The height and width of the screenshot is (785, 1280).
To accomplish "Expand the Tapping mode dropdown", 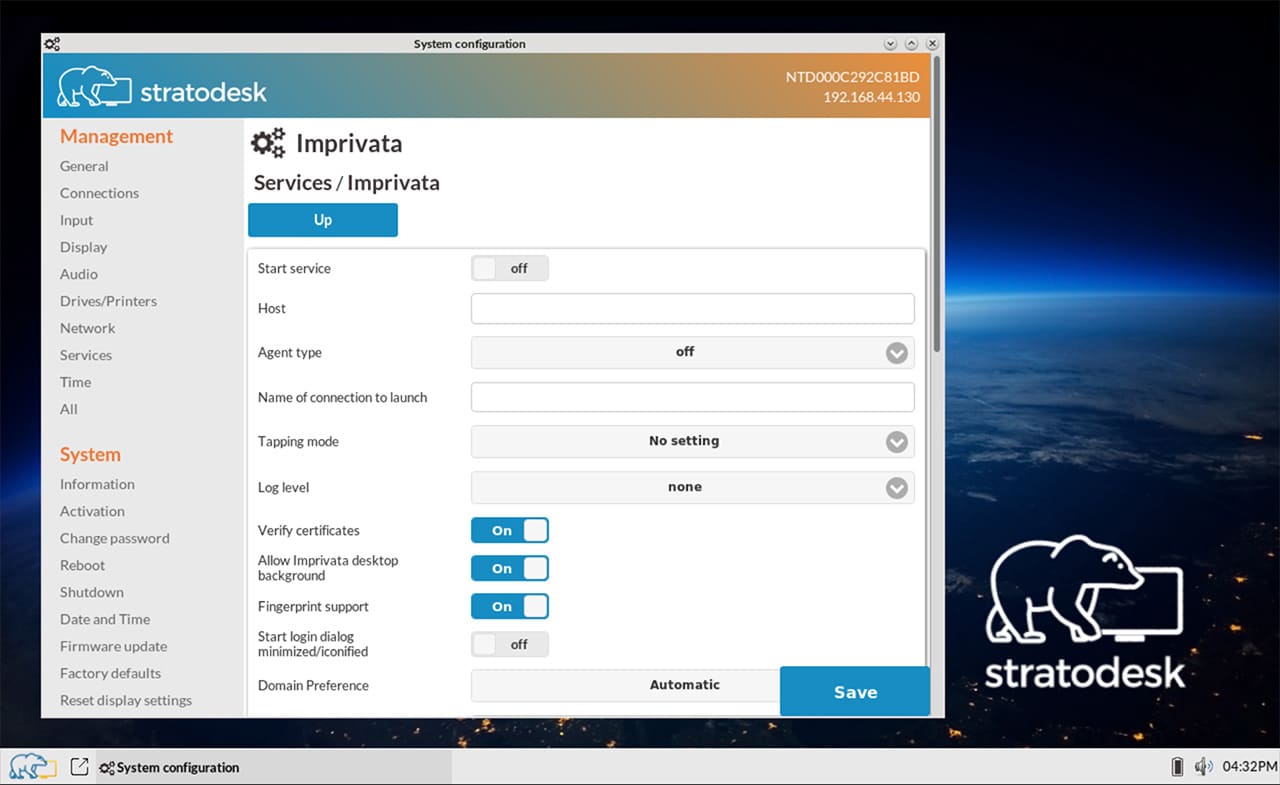I will click(692, 441).
